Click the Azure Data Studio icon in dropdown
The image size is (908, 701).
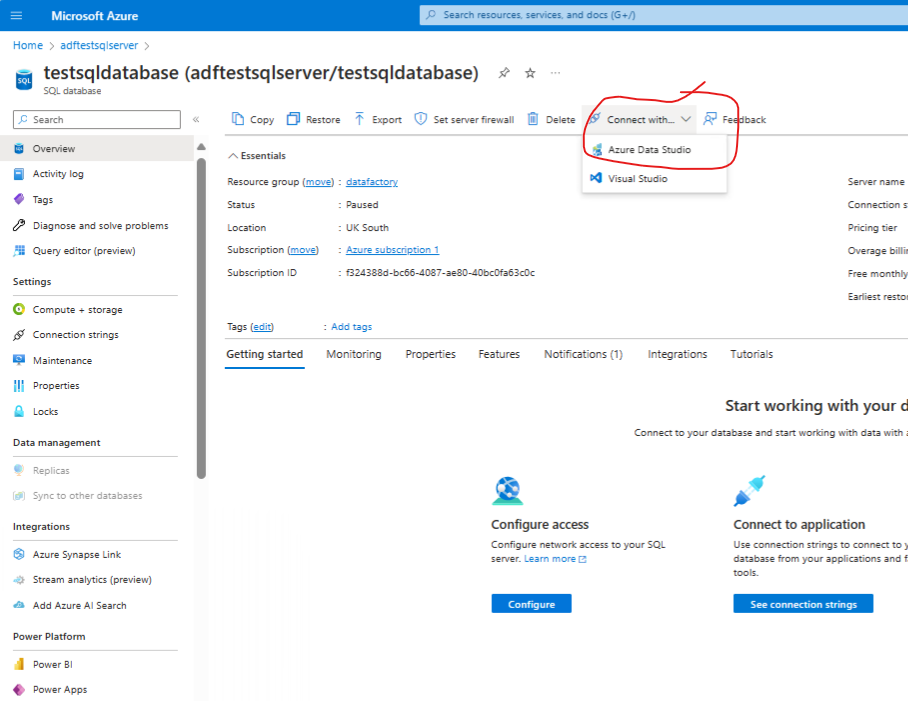[x=597, y=150]
